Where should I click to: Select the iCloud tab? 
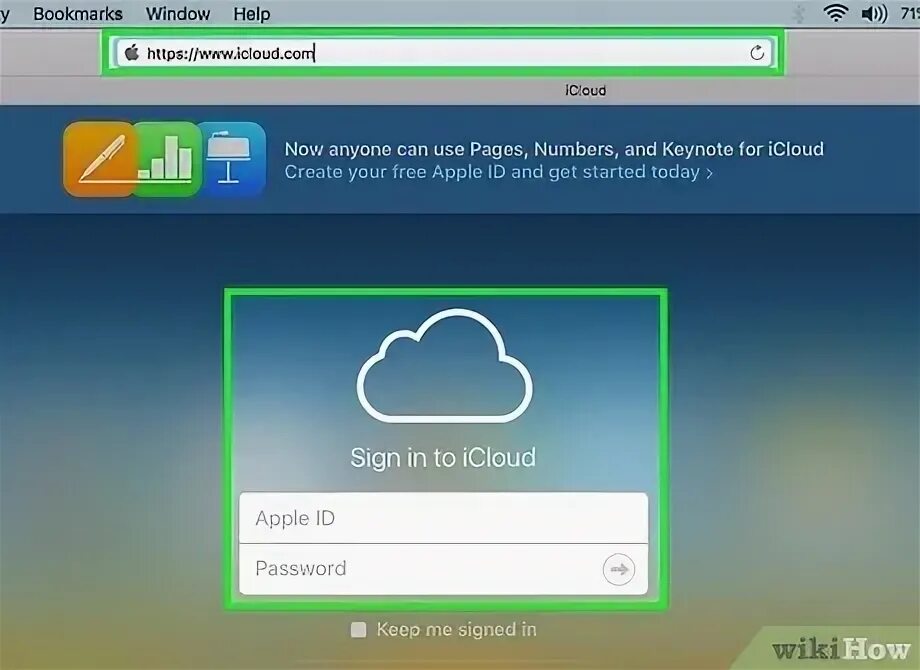coord(585,90)
